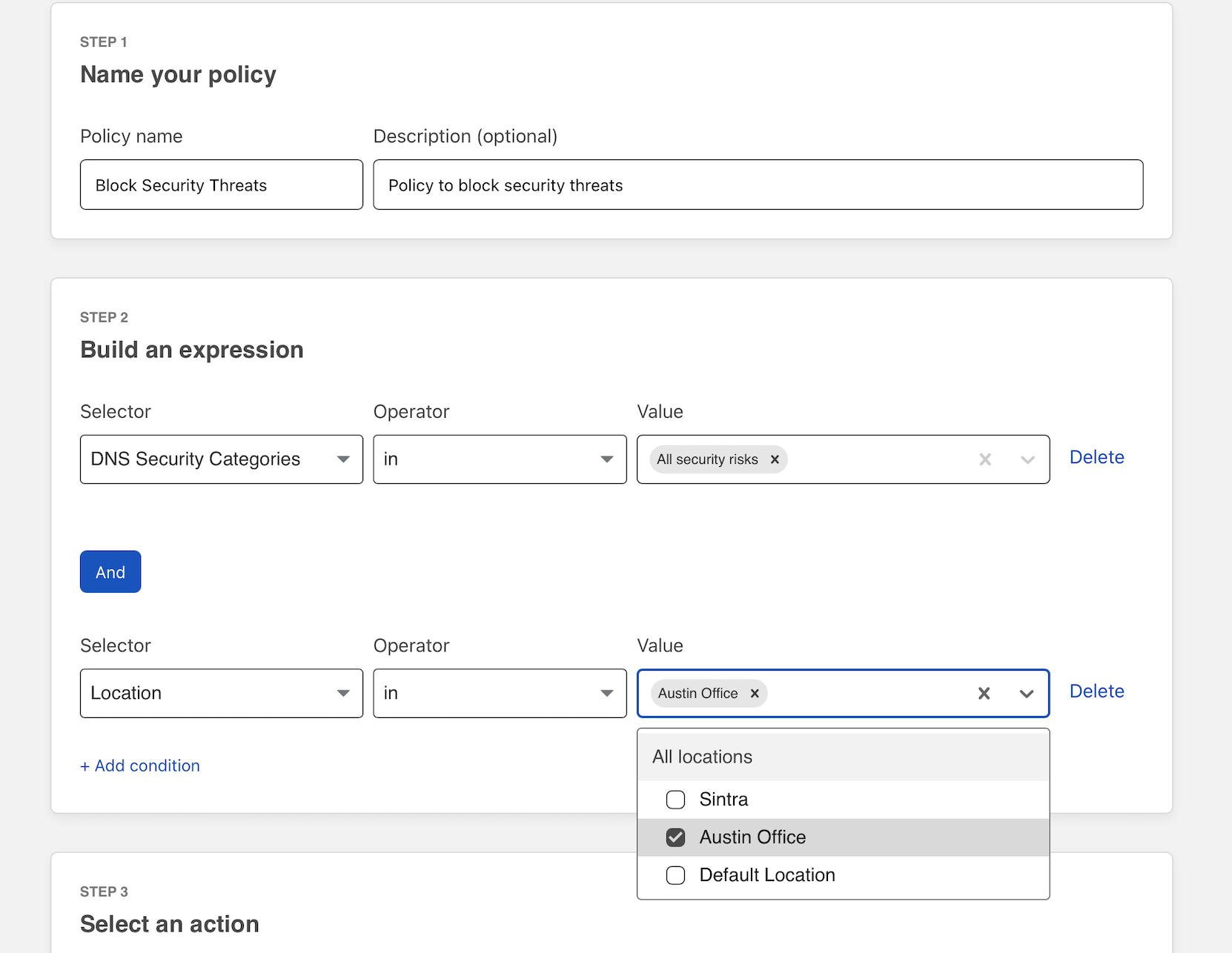Check the Sintra location checkbox
Viewport: 1232px width, 953px height.
tap(675, 800)
